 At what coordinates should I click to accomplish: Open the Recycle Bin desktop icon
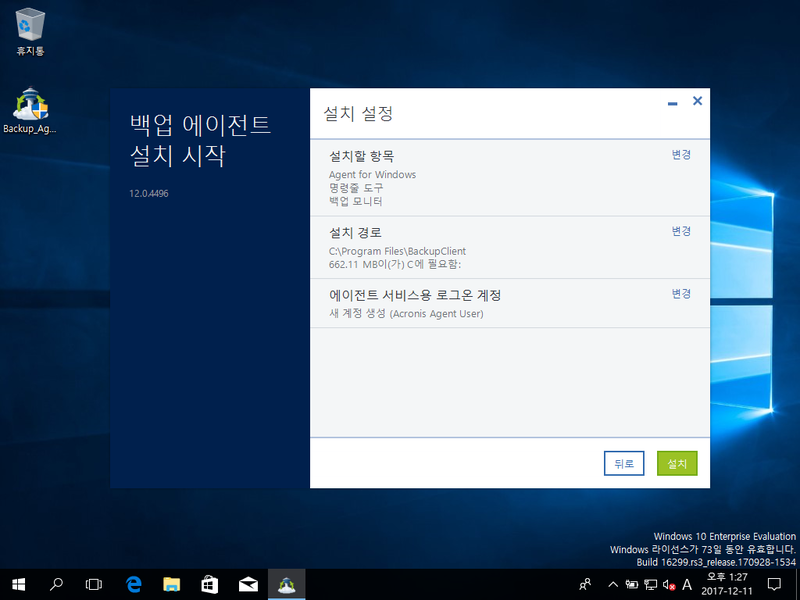[x=30, y=32]
